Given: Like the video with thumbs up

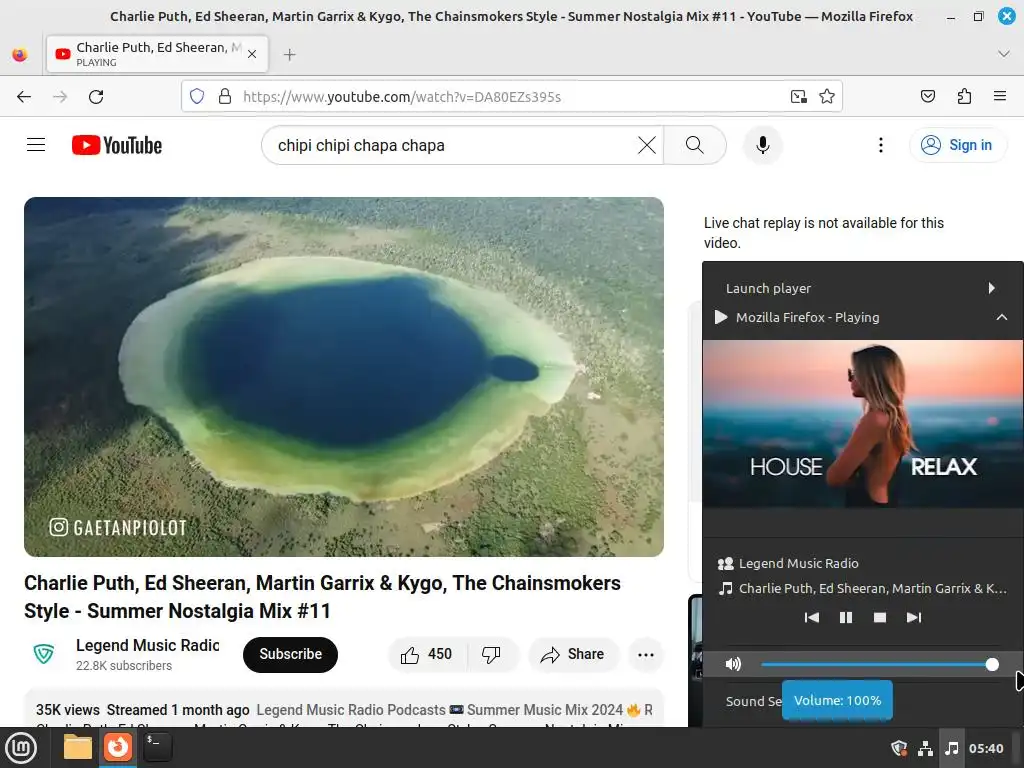Looking at the screenshot, I should point(427,654).
